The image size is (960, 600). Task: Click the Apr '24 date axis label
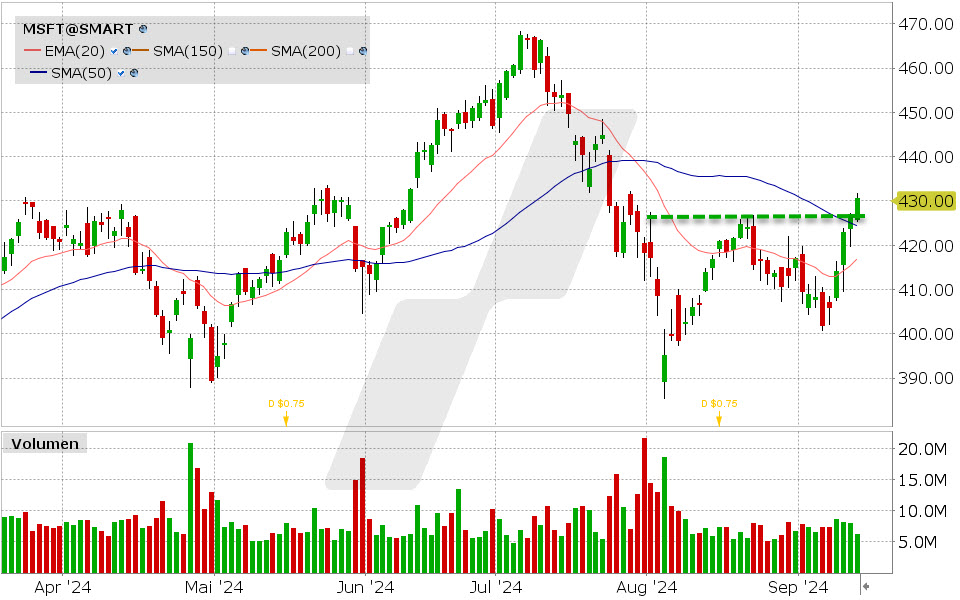point(62,587)
